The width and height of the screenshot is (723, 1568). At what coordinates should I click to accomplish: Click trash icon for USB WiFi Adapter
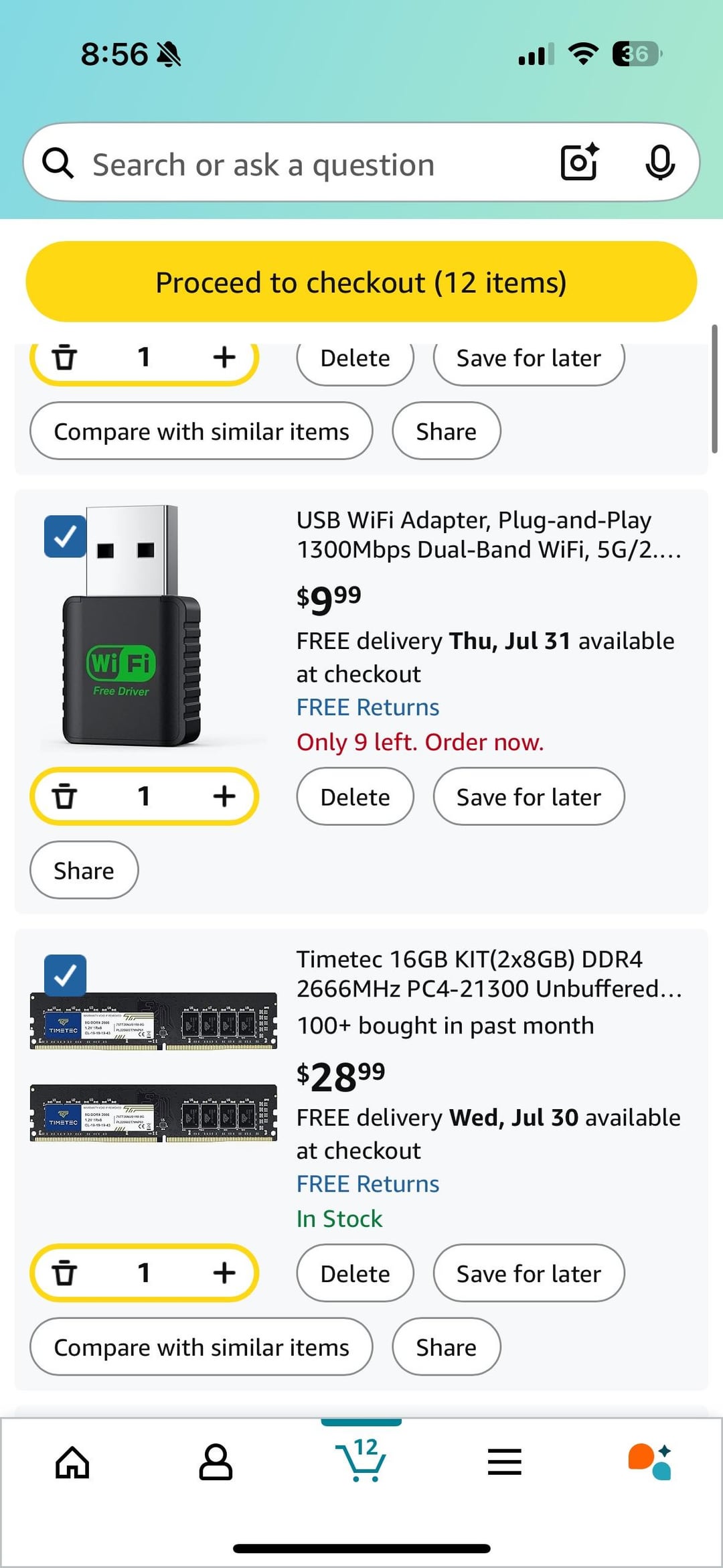coord(65,796)
